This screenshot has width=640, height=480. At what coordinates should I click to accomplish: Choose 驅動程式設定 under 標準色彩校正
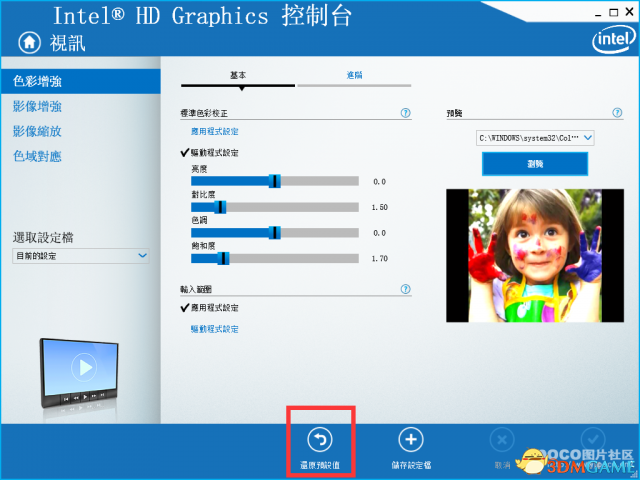[x=215, y=153]
